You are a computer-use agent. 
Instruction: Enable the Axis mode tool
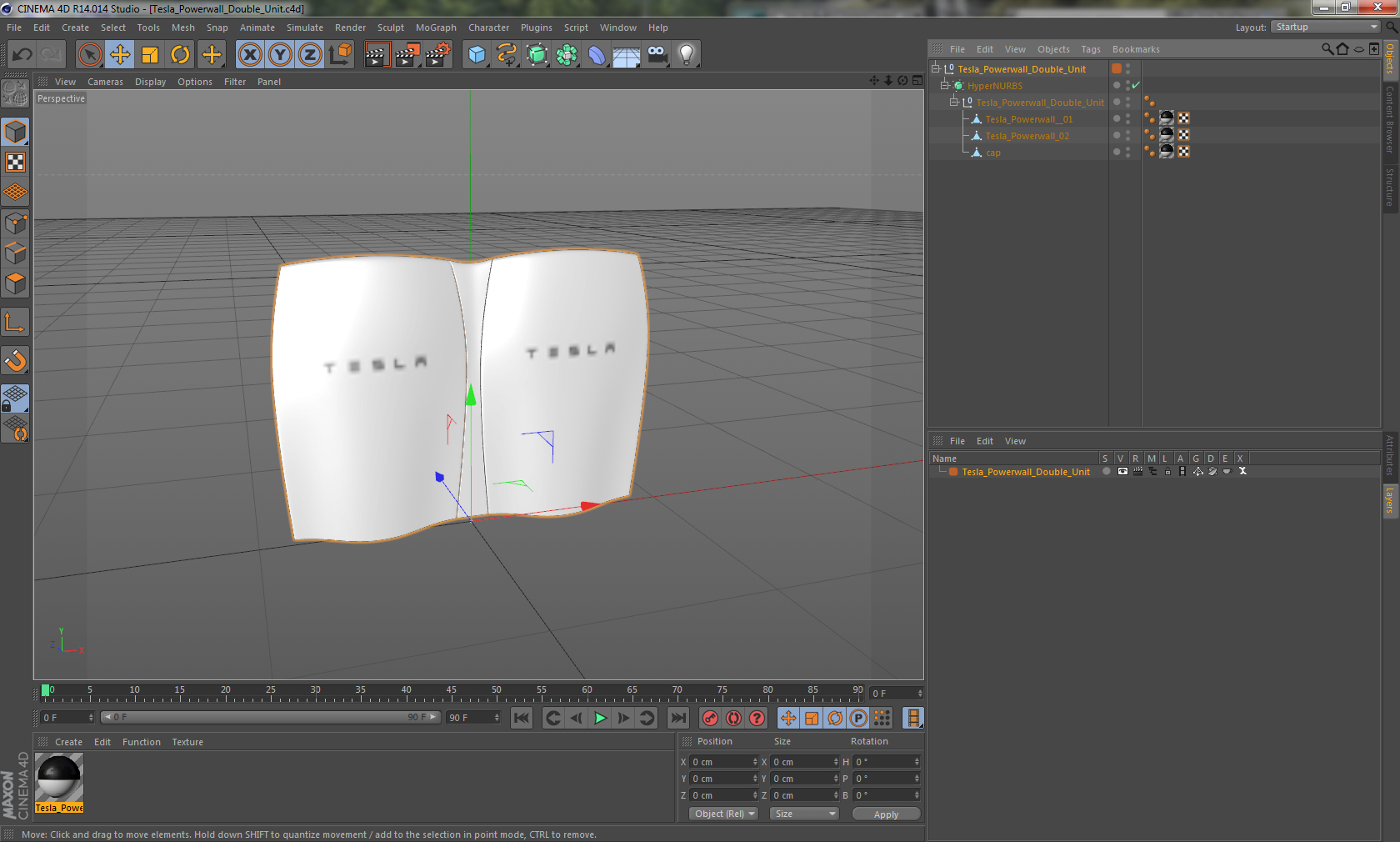[15, 322]
